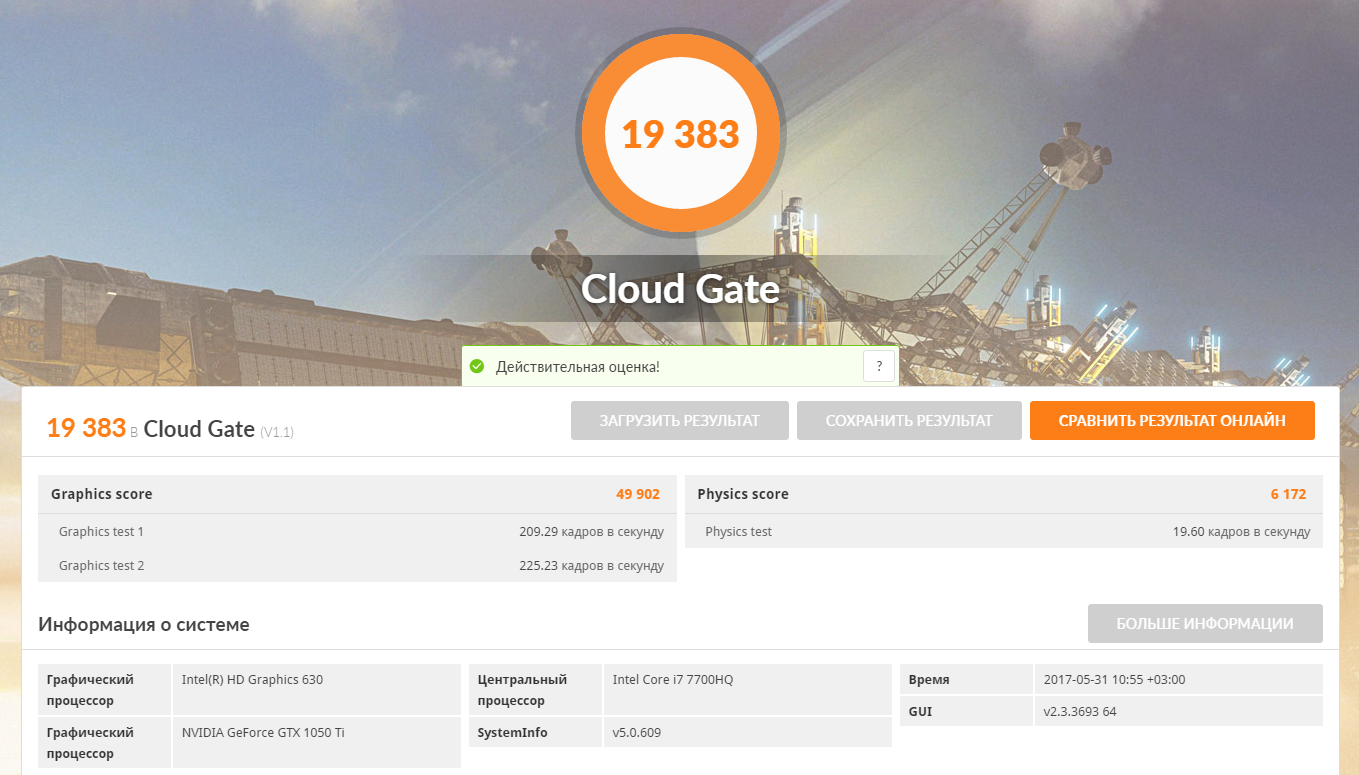Click the 209.29 кадров в секунду value
The image size is (1359, 775).
(x=591, y=532)
